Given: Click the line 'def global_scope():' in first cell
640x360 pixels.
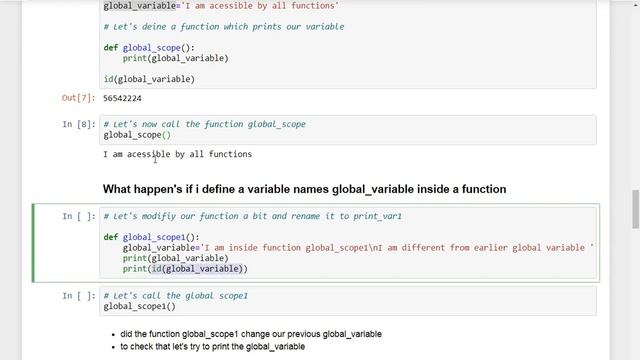Looking at the screenshot, I should [x=149, y=48].
